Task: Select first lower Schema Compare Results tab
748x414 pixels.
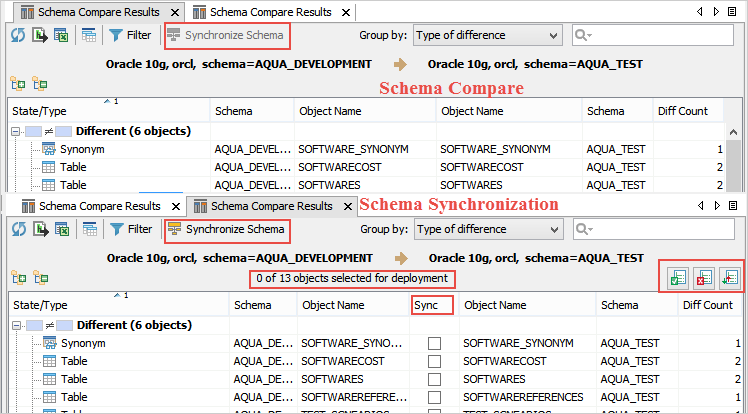Action: (92, 206)
